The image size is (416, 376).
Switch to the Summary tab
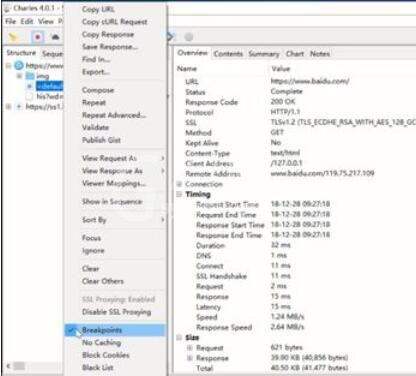264,54
